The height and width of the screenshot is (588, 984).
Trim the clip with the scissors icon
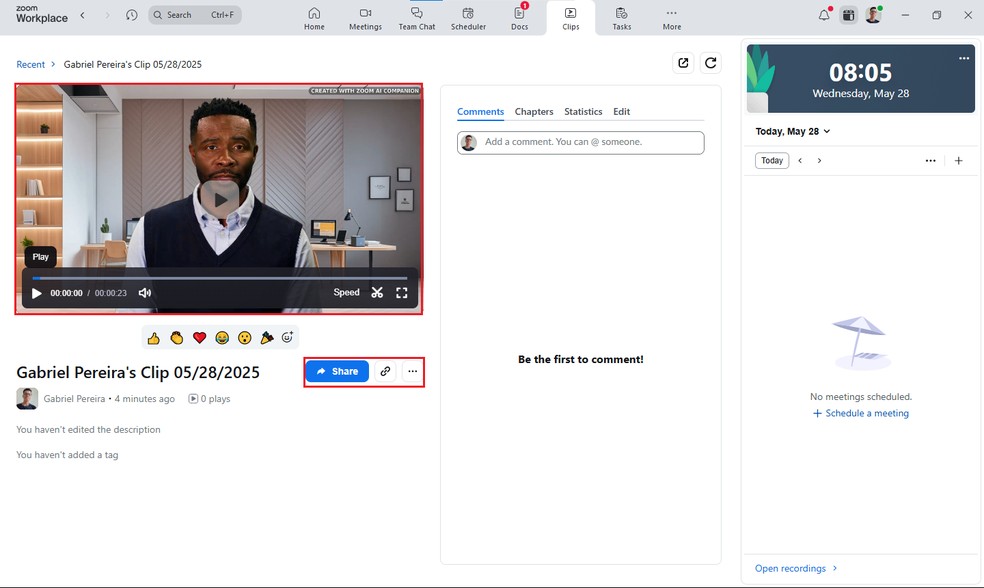click(377, 293)
